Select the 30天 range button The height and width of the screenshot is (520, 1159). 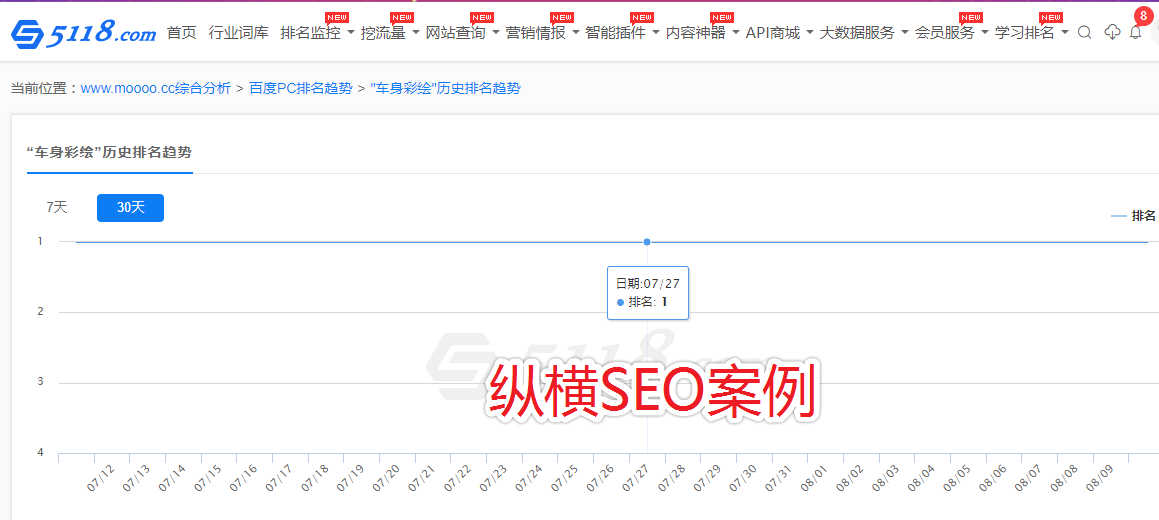click(130, 208)
